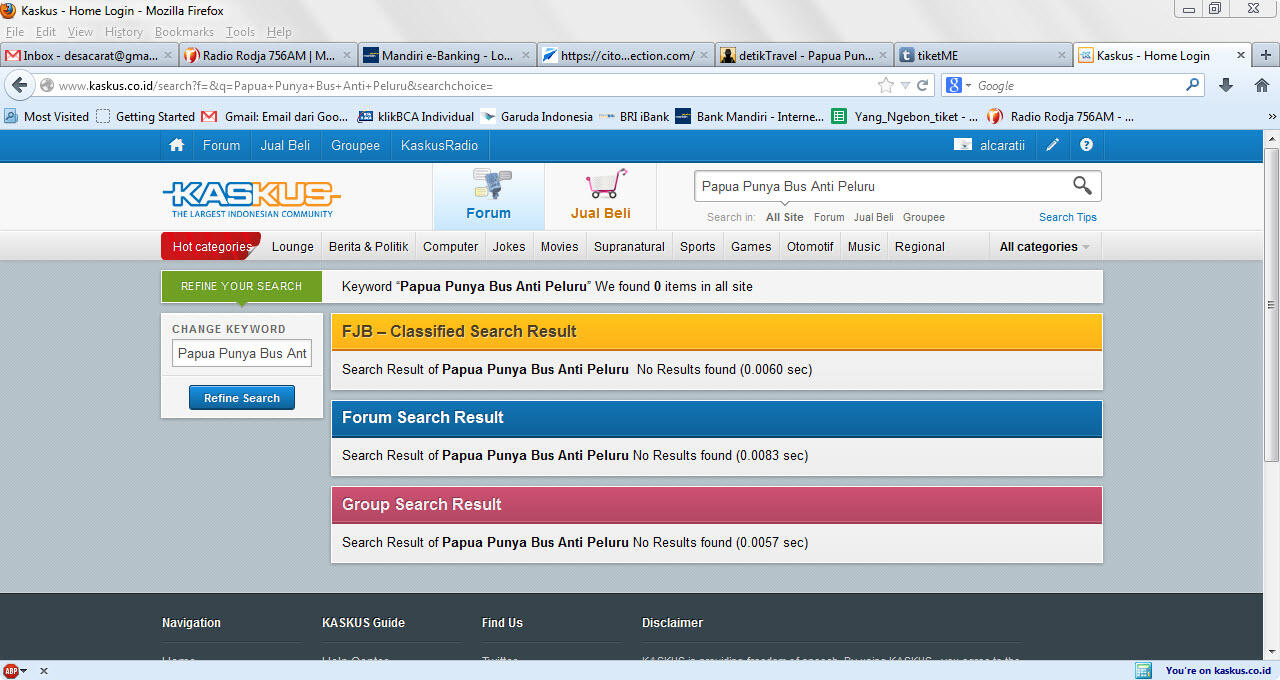1280x680 pixels.
Task: Open new tab with plus button
Action: click(x=1266, y=55)
